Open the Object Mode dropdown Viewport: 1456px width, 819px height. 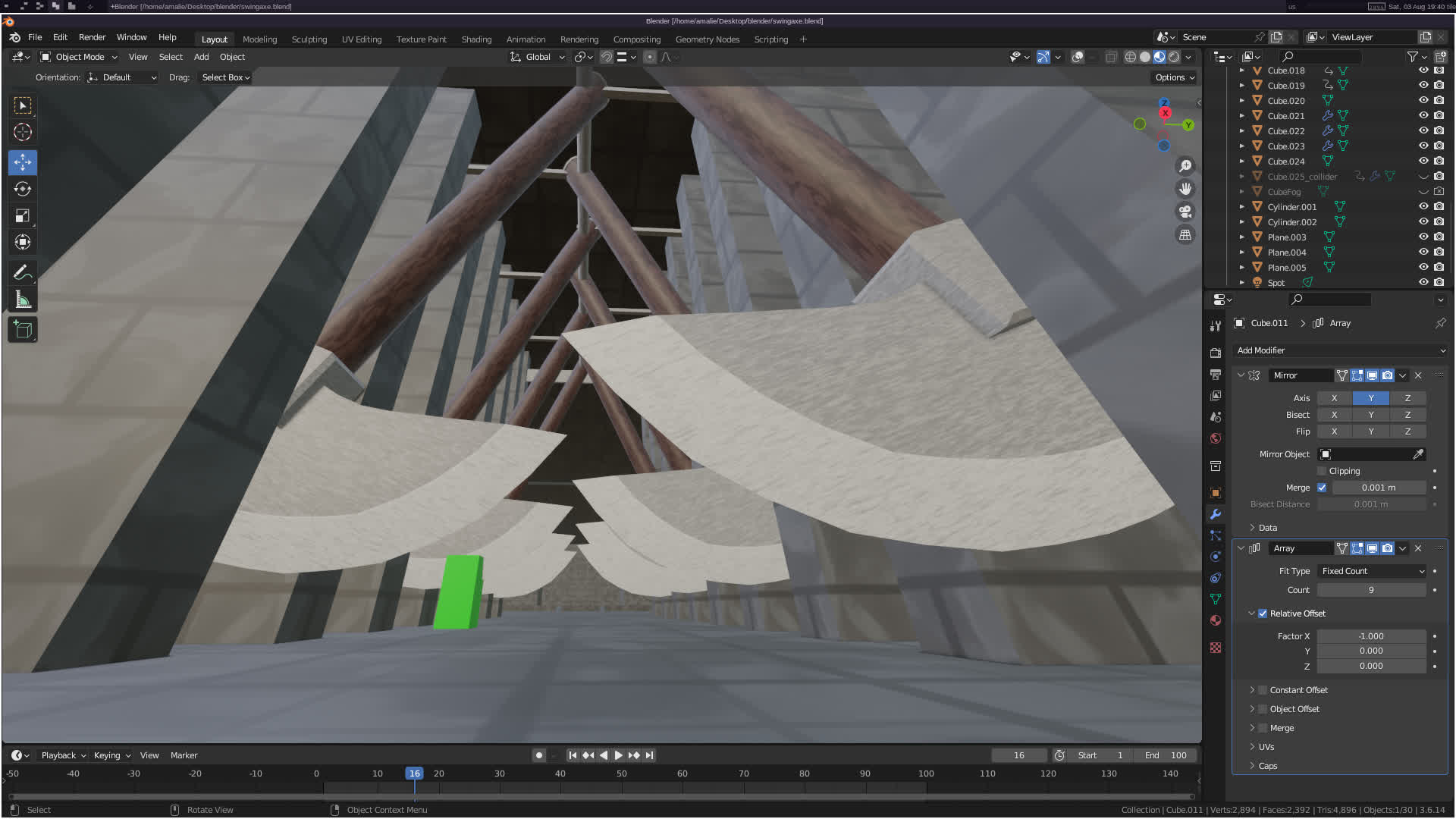[x=79, y=57]
